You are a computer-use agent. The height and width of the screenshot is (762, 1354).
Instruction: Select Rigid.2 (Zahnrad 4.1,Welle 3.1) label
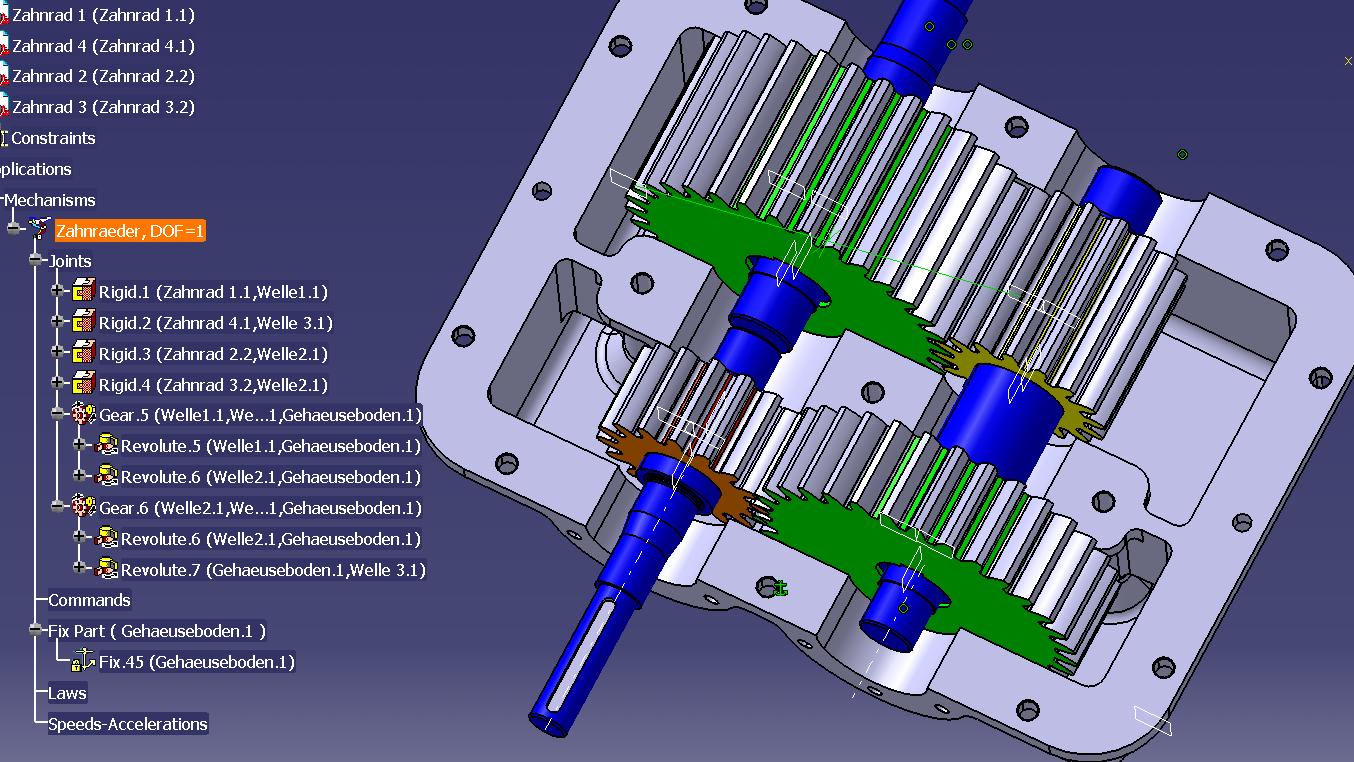(215, 323)
